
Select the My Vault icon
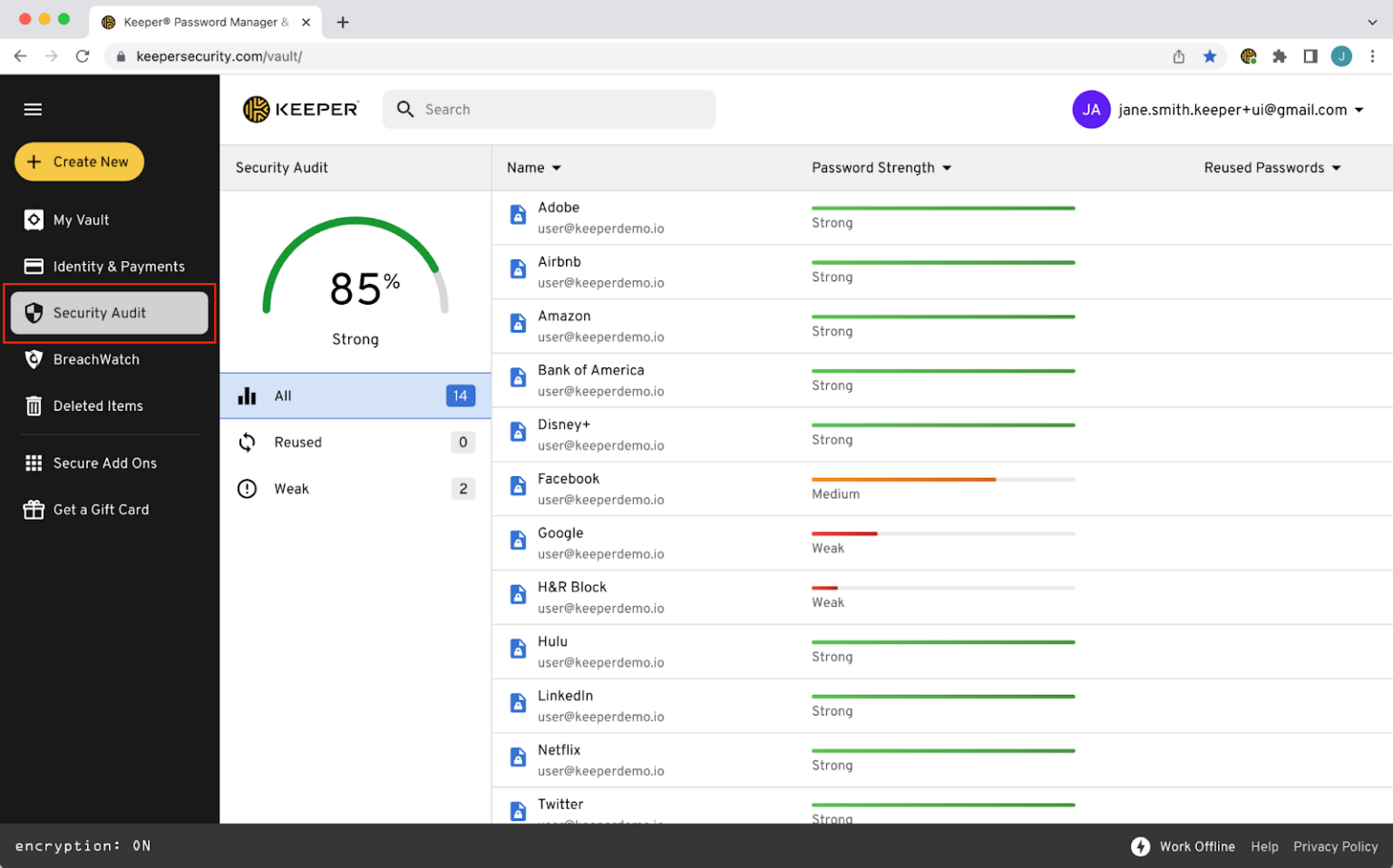coord(34,219)
